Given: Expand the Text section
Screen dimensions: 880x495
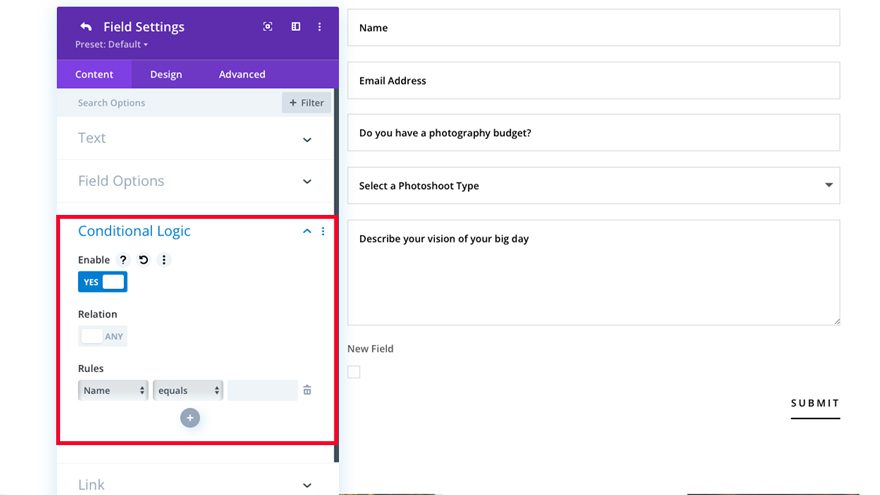Looking at the screenshot, I should point(307,139).
